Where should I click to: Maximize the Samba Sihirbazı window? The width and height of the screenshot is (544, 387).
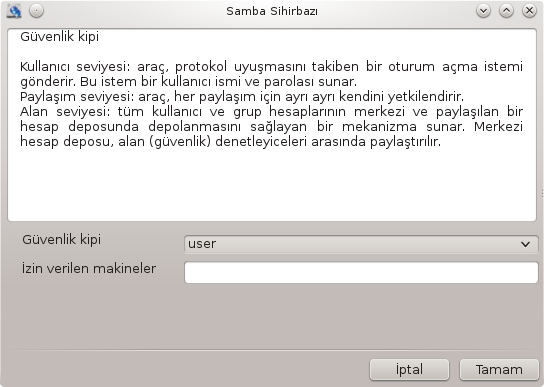point(506,11)
